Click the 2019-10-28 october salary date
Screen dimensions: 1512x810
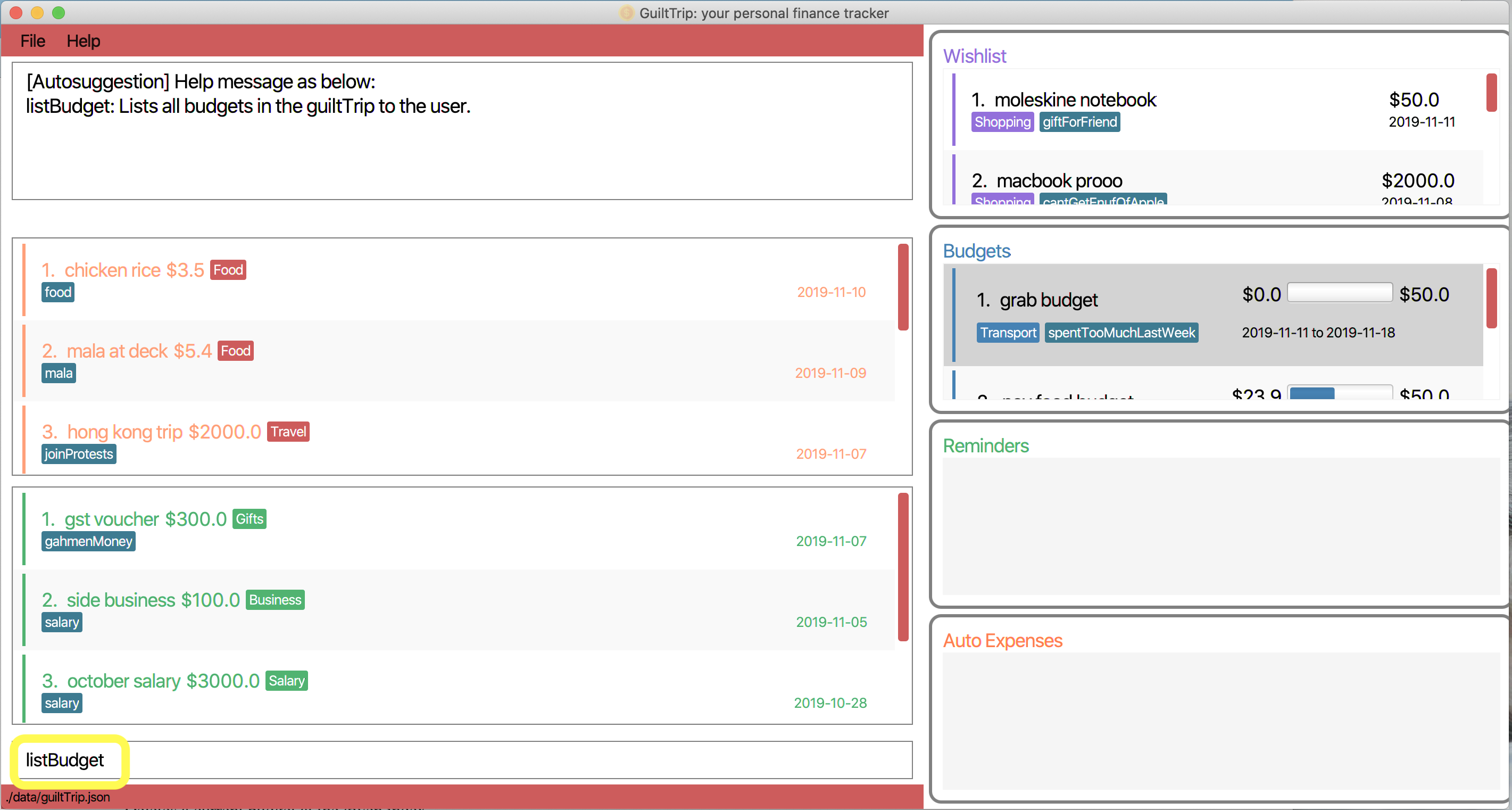pos(830,703)
